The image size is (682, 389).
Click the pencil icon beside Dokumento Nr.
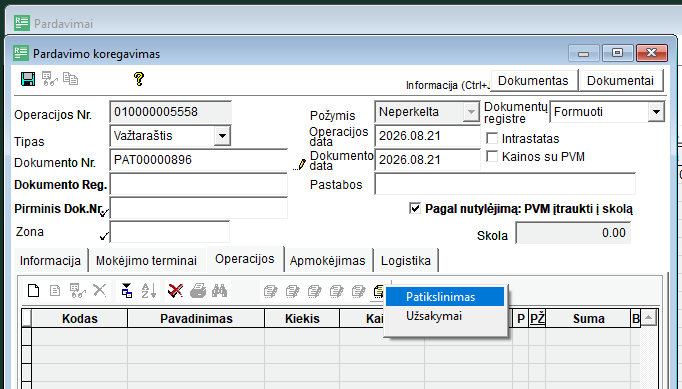(300, 165)
